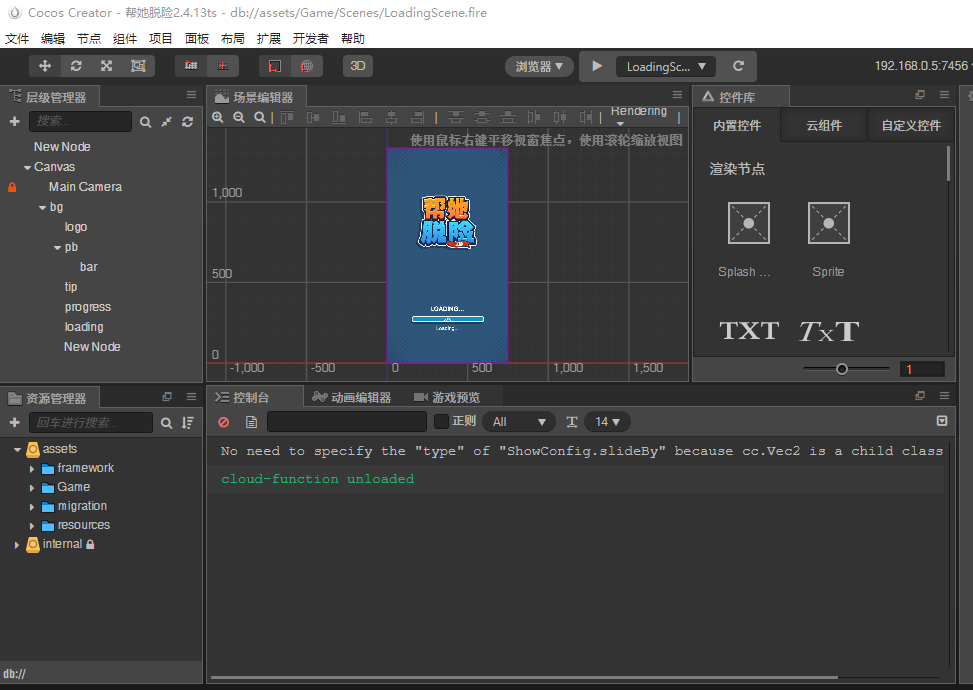Select the scale transform tool

point(106,66)
